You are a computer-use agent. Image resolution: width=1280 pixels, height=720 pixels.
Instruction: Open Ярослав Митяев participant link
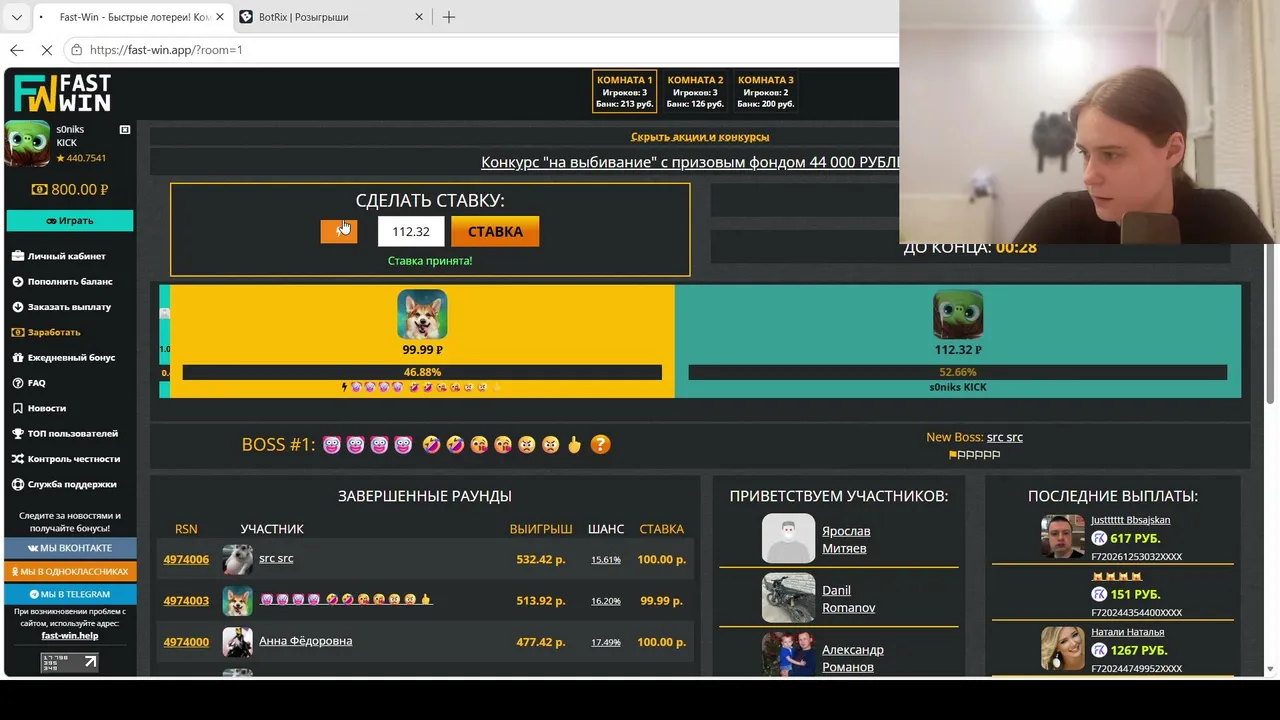pyautogui.click(x=846, y=539)
